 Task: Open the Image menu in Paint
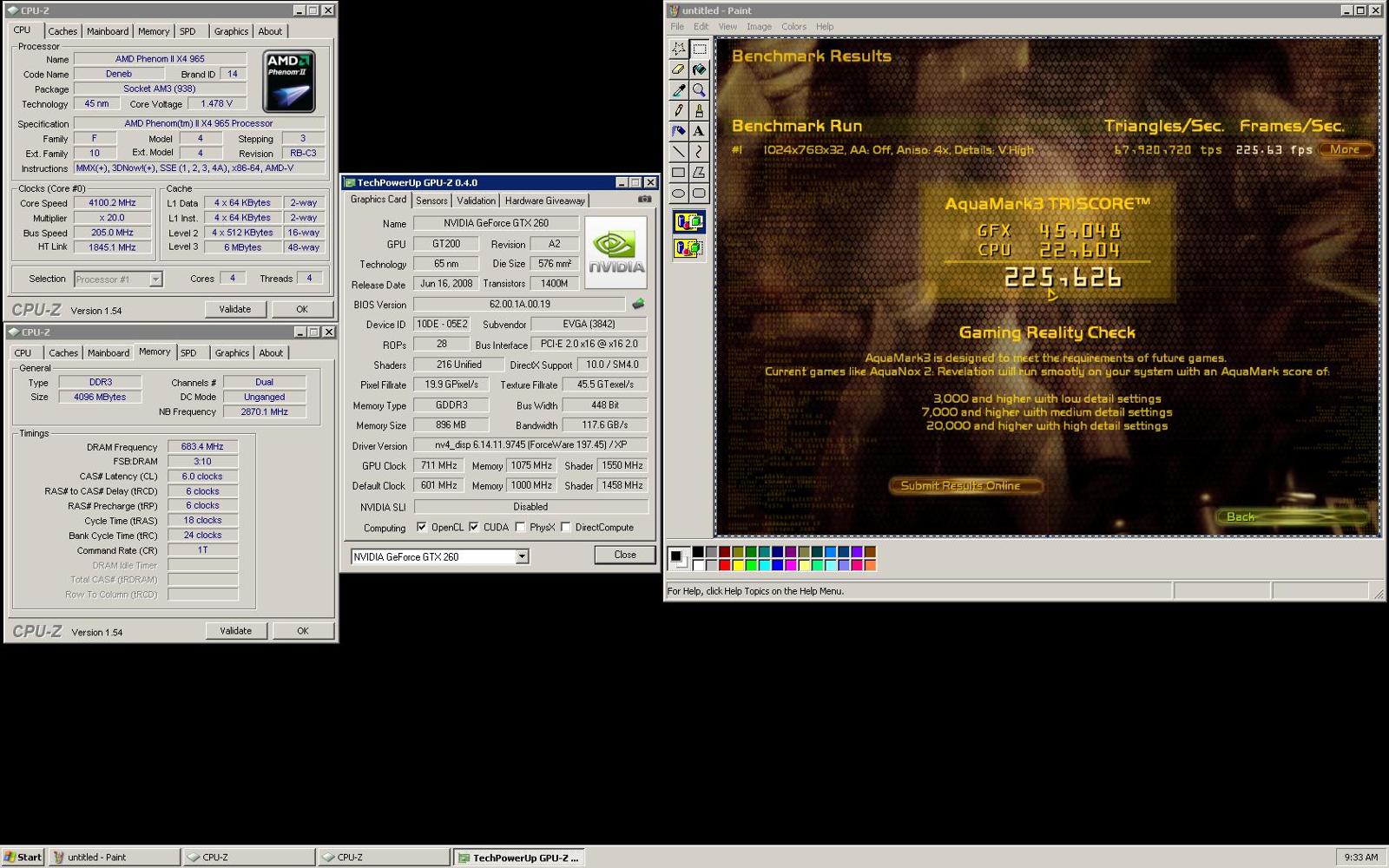tap(759, 27)
